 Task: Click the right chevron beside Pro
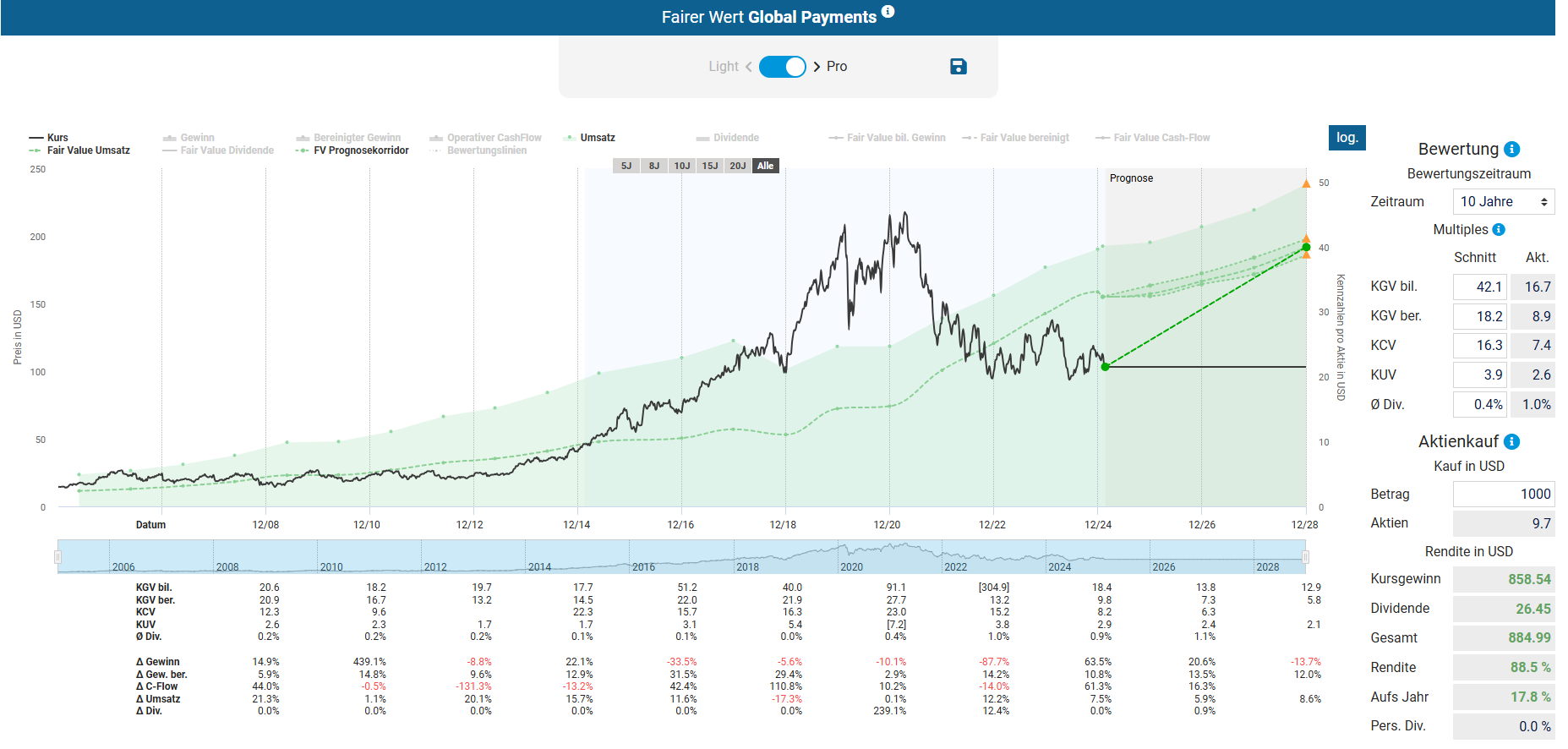tap(817, 67)
